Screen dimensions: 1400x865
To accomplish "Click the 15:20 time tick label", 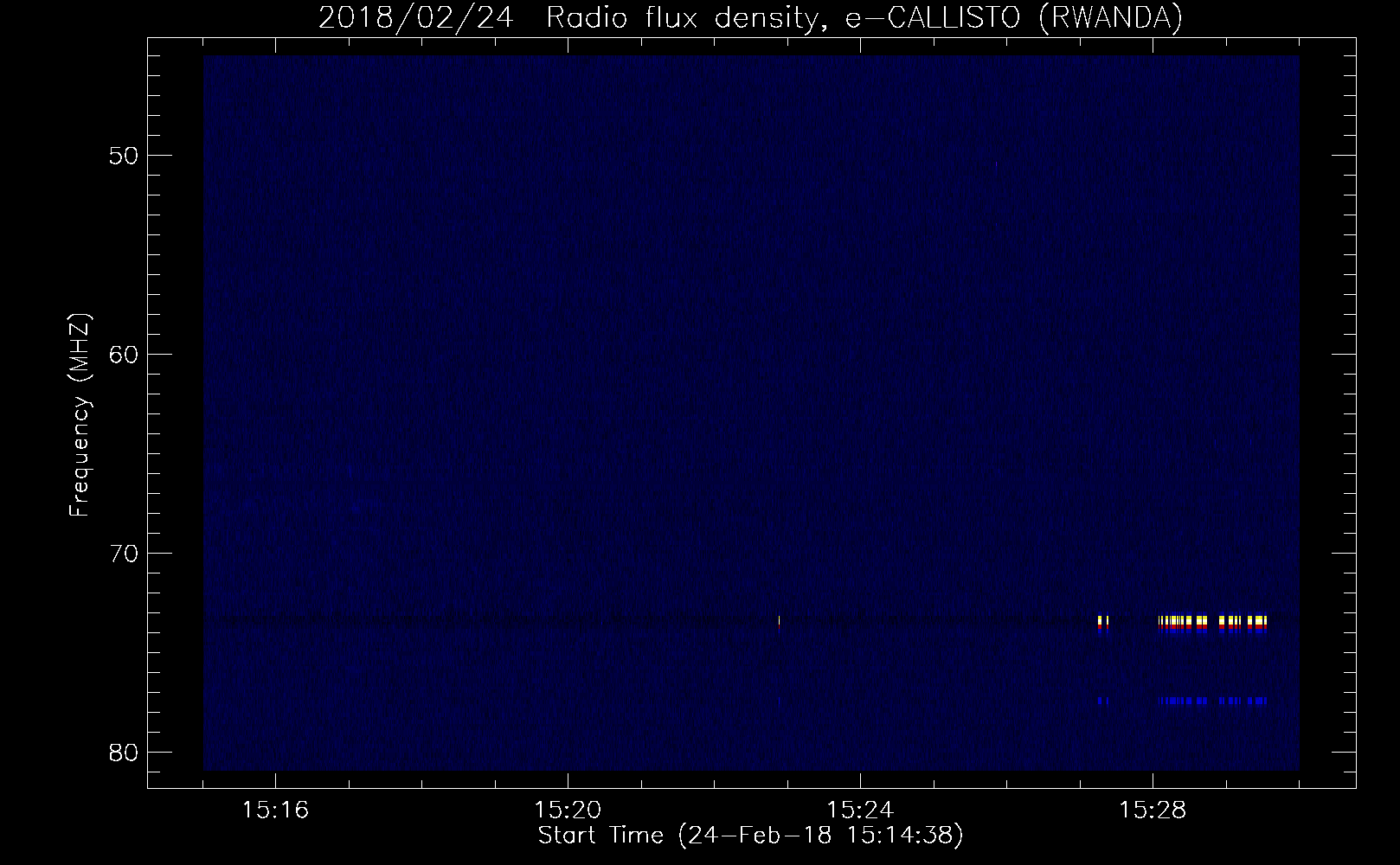I will click(x=568, y=811).
